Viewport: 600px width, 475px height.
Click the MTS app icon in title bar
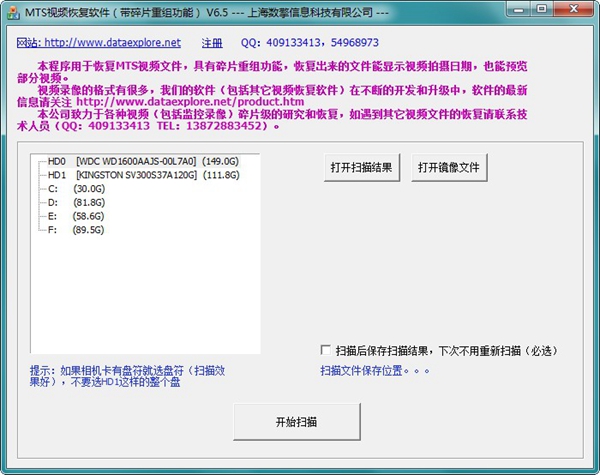[x=13, y=12]
